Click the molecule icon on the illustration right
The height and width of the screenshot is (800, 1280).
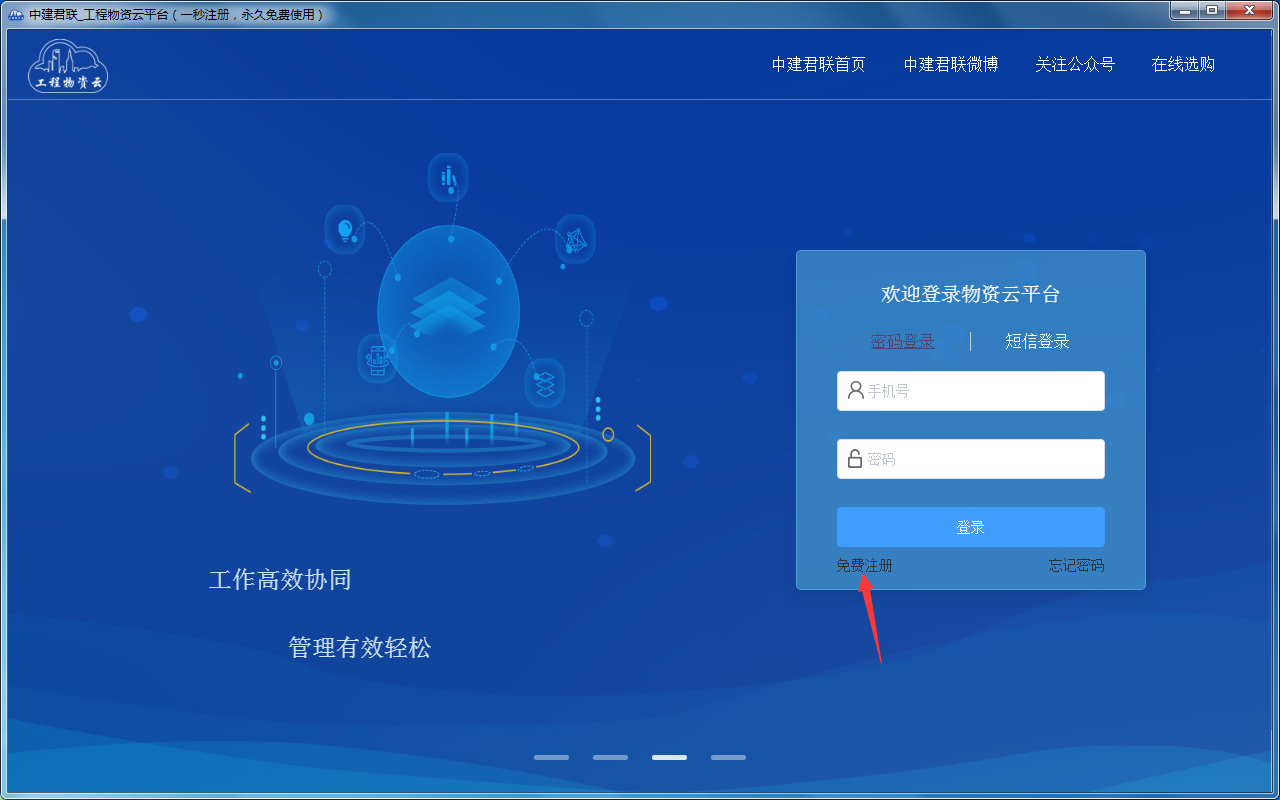coord(575,239)
